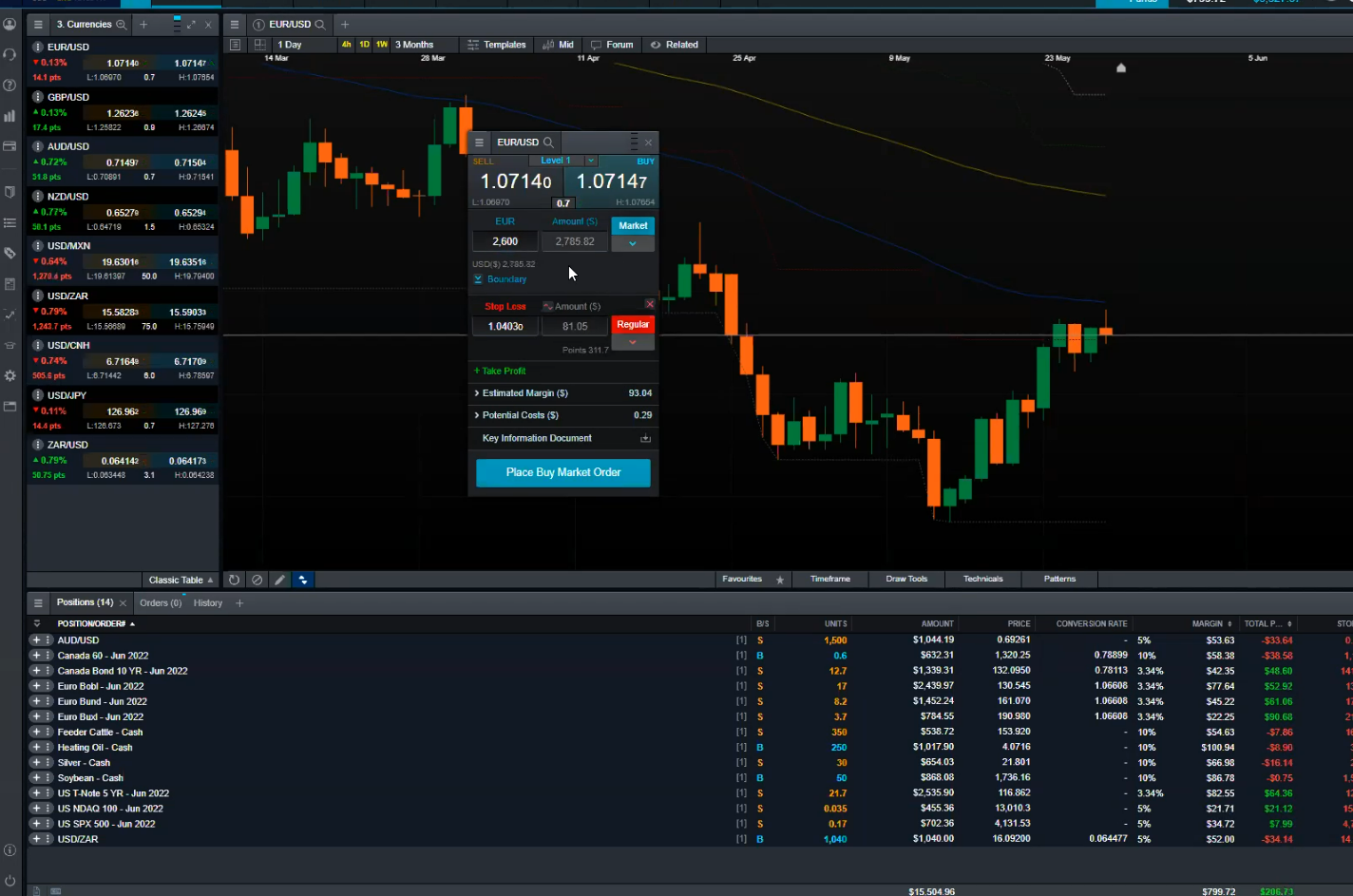Select the Positions (14) tab

pyautogui.click(x=85, y=602)
